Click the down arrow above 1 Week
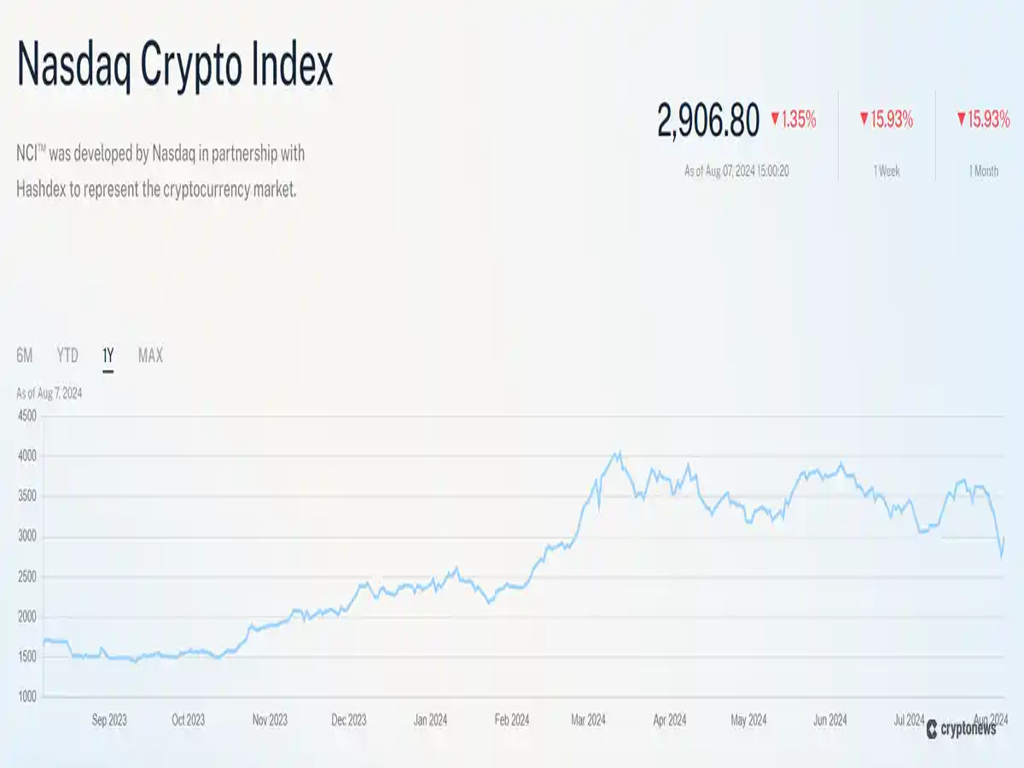 pyautogui.click(x=864, y=120)
